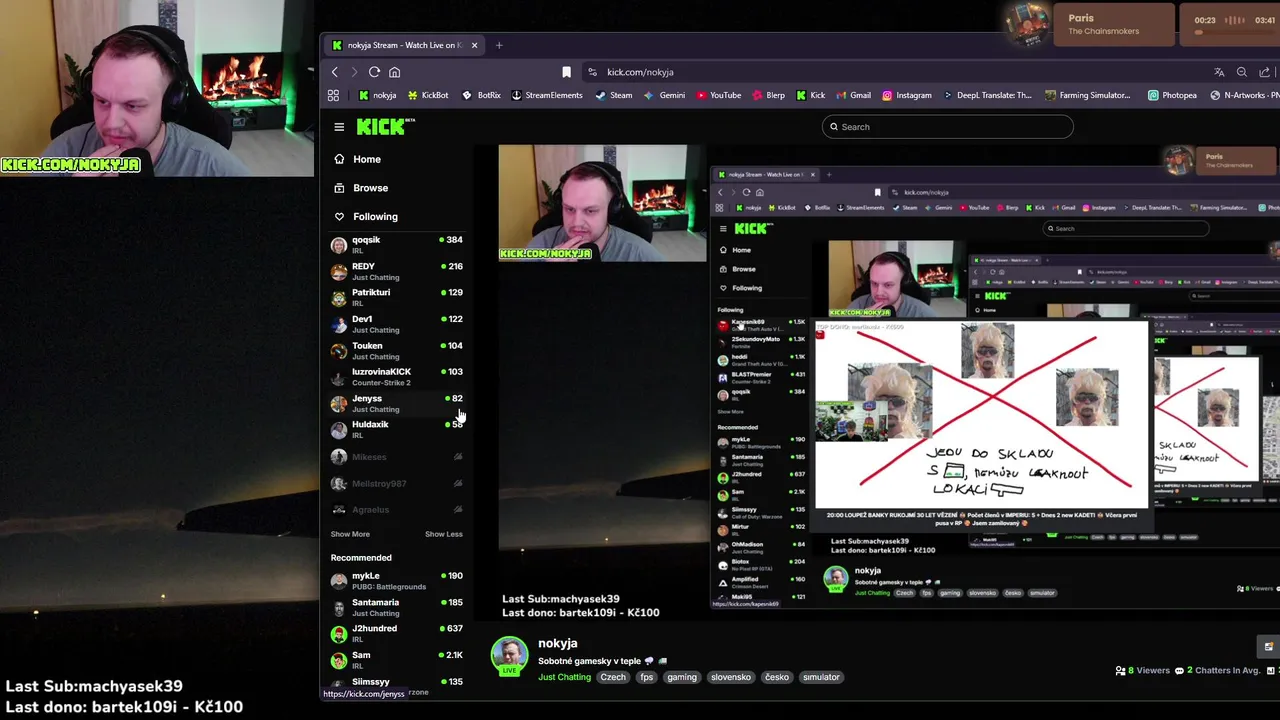The width and height of the screenshot is (1280, 720).
Task: Click nokyja's live avatar below the video
Action: [509, 656]
